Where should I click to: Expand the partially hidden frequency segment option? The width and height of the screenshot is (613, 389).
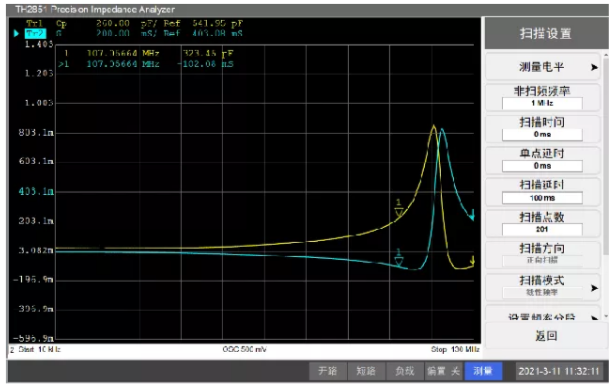[543, 315]
